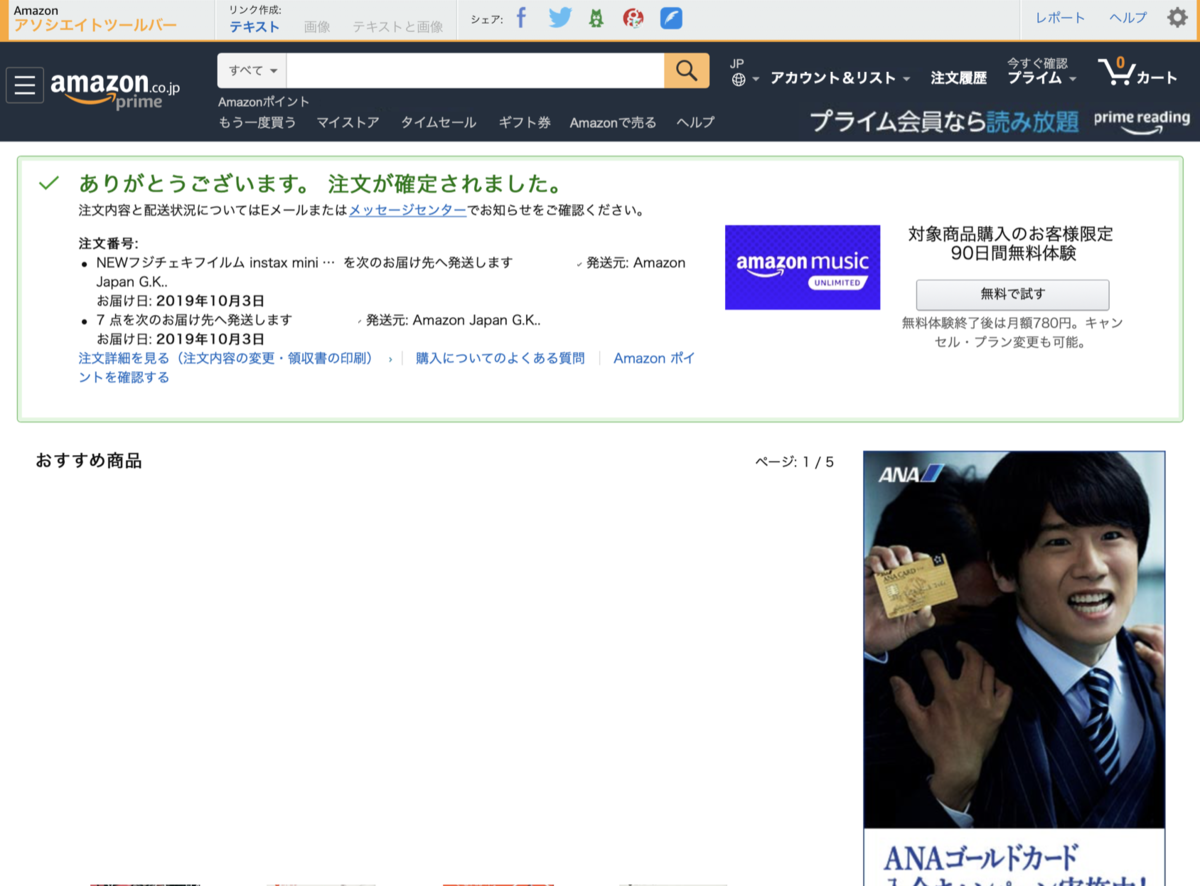This screenshot has width=1200, height=886.
Task: Click the 無料で試す button
Action: click(x=1012, y=294)
